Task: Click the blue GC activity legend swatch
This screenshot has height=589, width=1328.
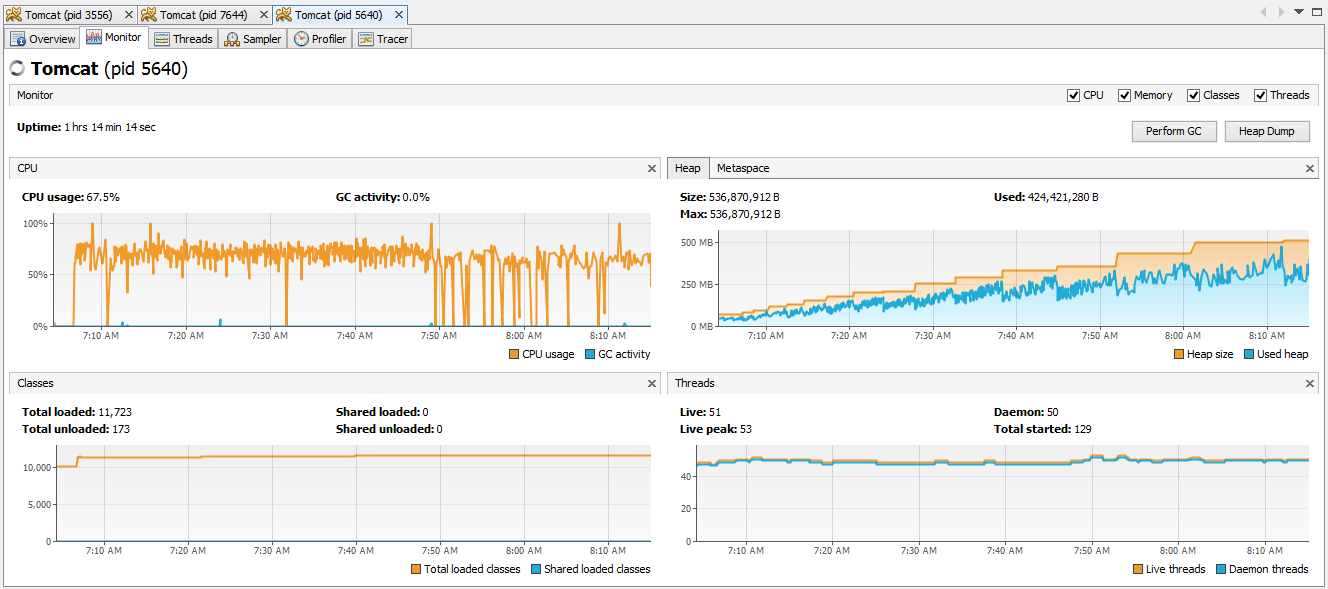Action: tap(590, 354)
